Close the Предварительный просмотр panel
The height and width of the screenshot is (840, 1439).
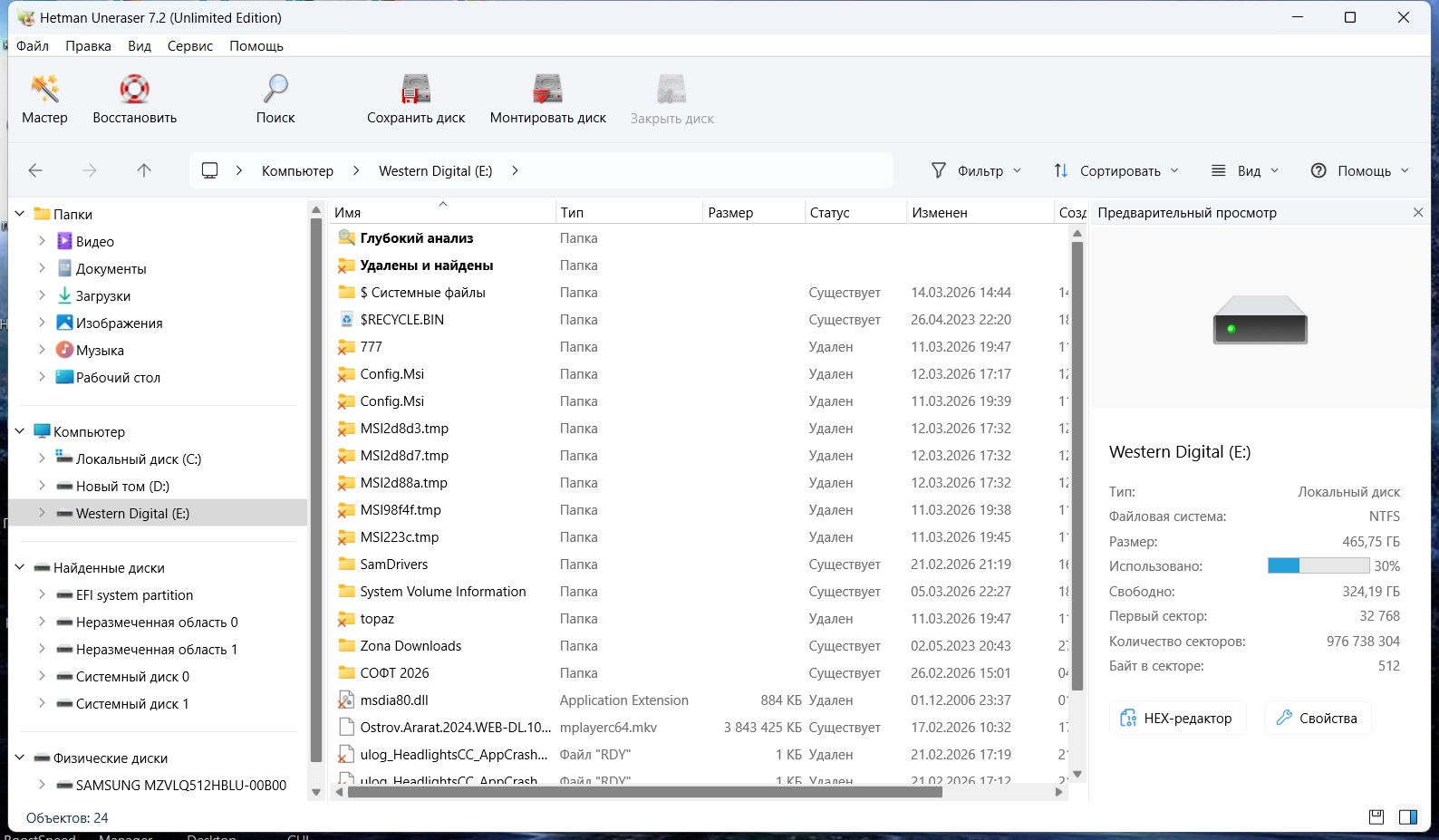1418,213
